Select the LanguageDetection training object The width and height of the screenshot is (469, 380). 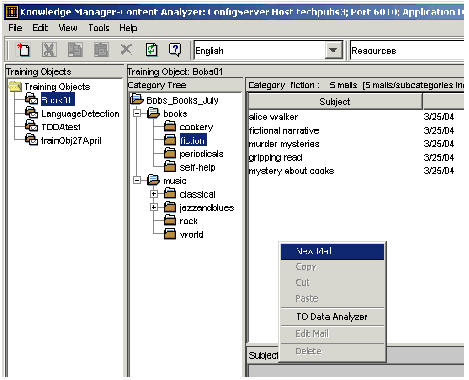(80, 114)
